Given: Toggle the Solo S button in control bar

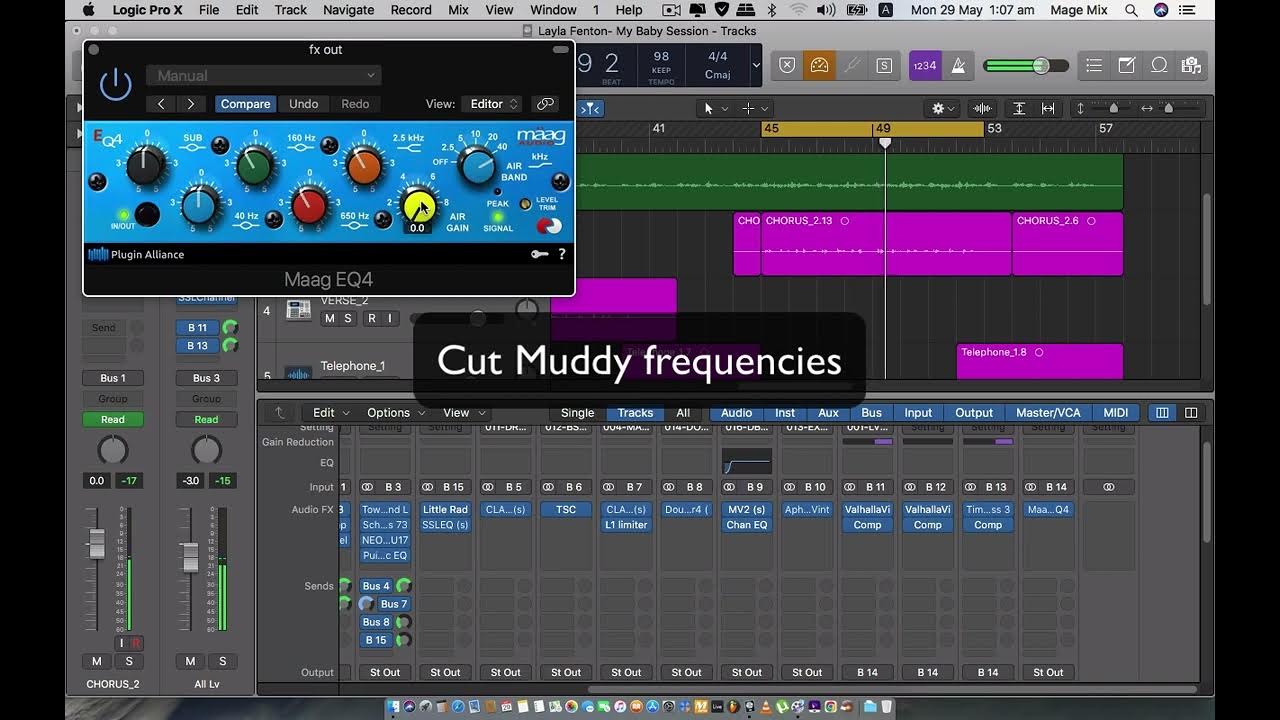Looking at the screenshot, I should click(x=884, y=65).
